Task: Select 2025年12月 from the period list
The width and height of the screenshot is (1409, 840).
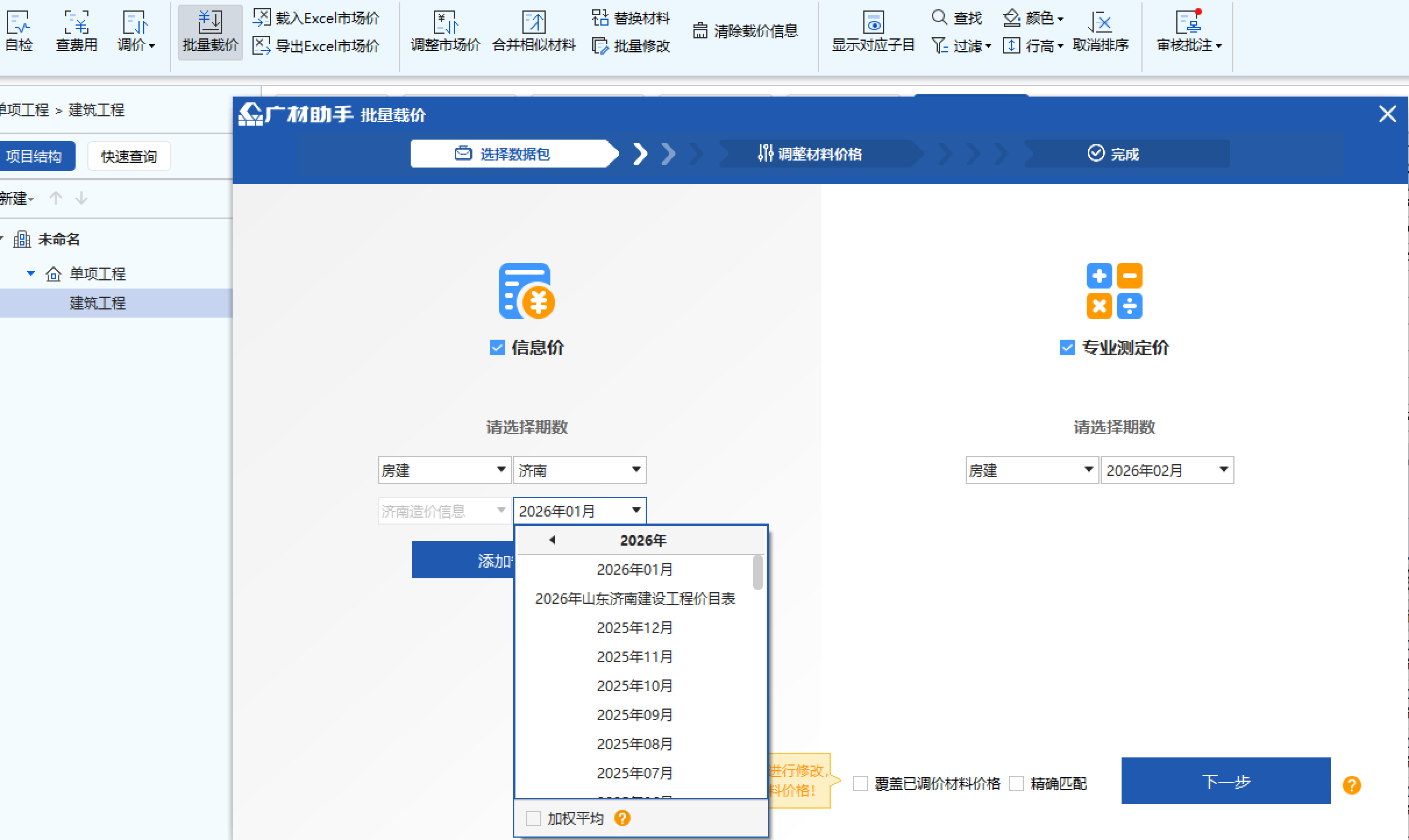Action: (635, 627)
